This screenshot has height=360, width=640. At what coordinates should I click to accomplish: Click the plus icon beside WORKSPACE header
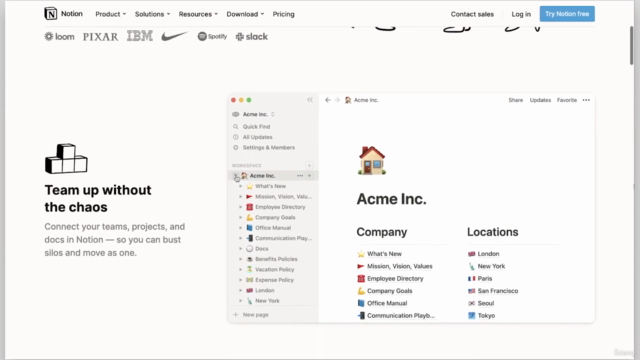[309, 165]
